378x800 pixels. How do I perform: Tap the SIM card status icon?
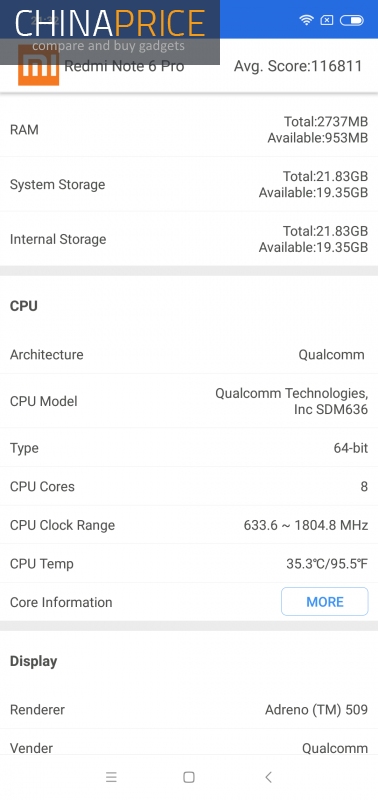click(326, 20)
